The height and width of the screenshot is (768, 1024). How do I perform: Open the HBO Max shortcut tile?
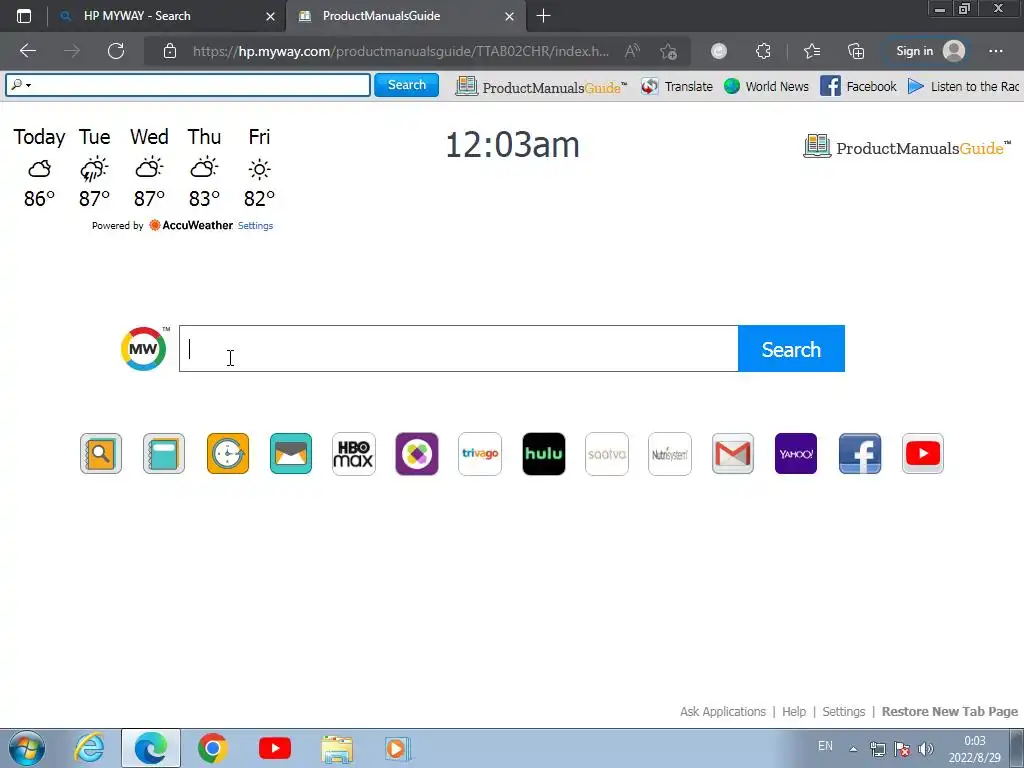coord(354,453)
